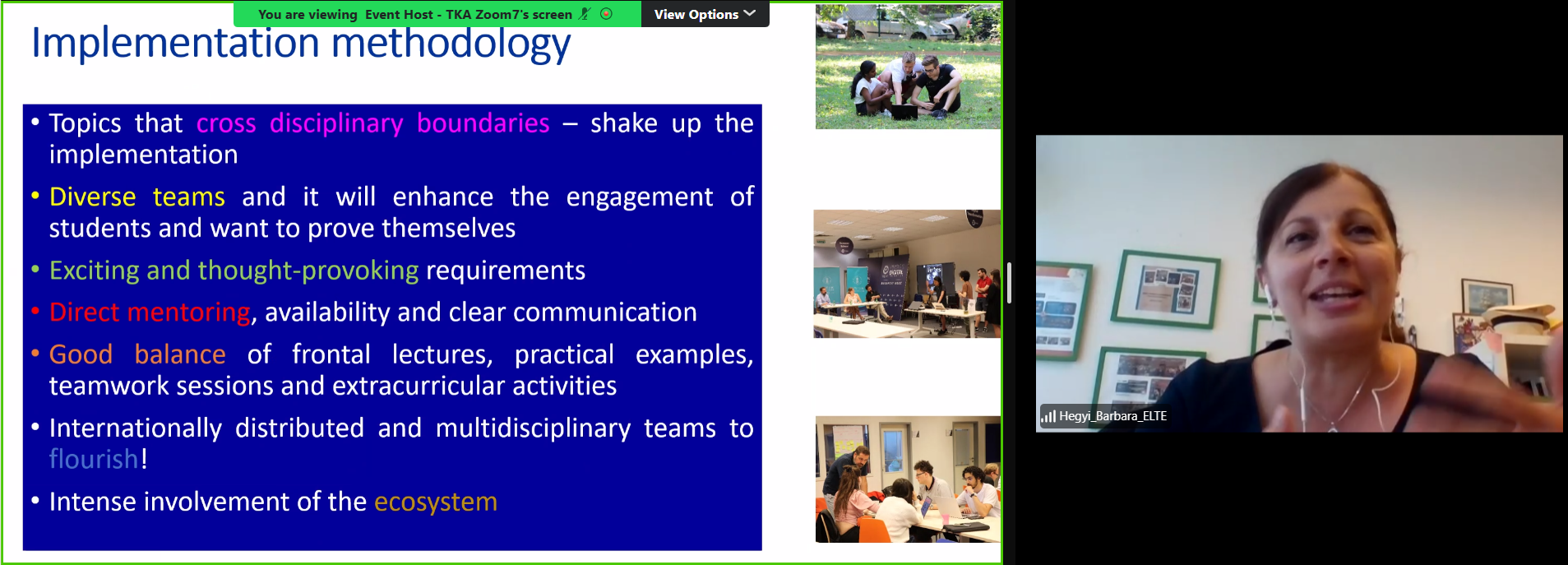The width and height of the screenshot is (1568, 565).
Task: Click the outdoor students photo on slide
Action: pyautogui.click(x=908, y=67)
